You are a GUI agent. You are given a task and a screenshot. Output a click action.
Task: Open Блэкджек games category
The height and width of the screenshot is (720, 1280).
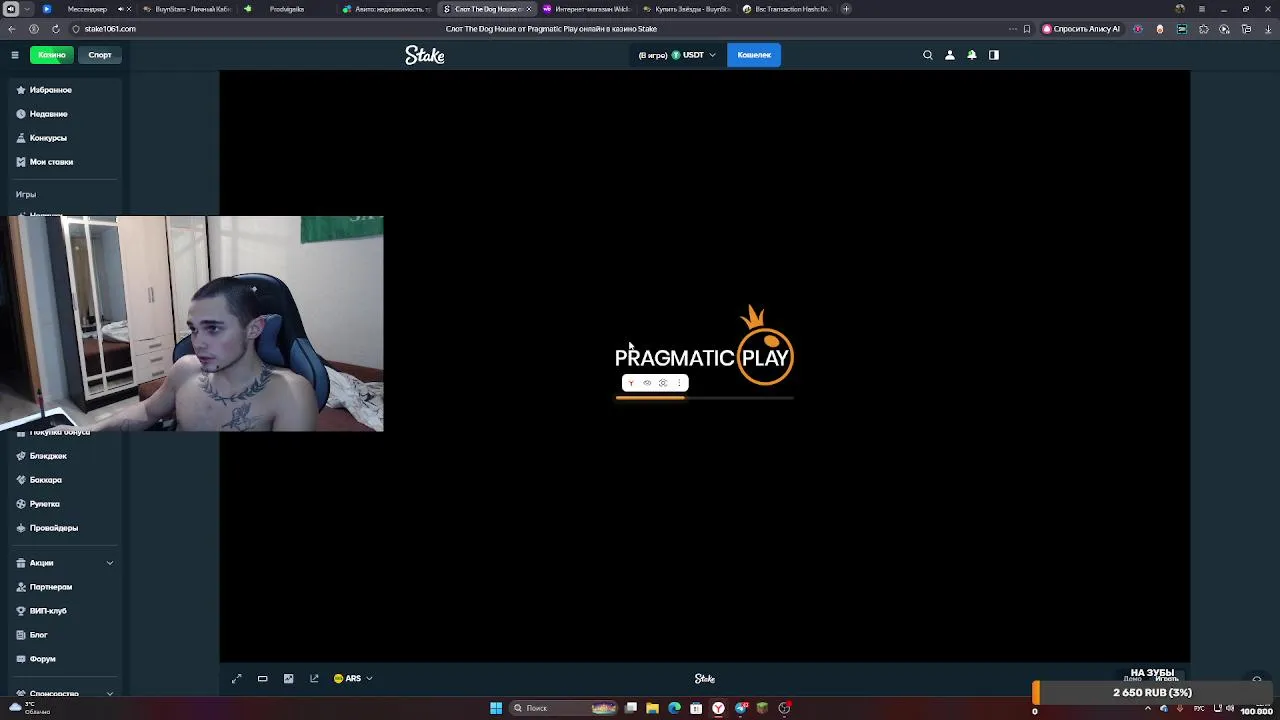(x=48, y=456)
